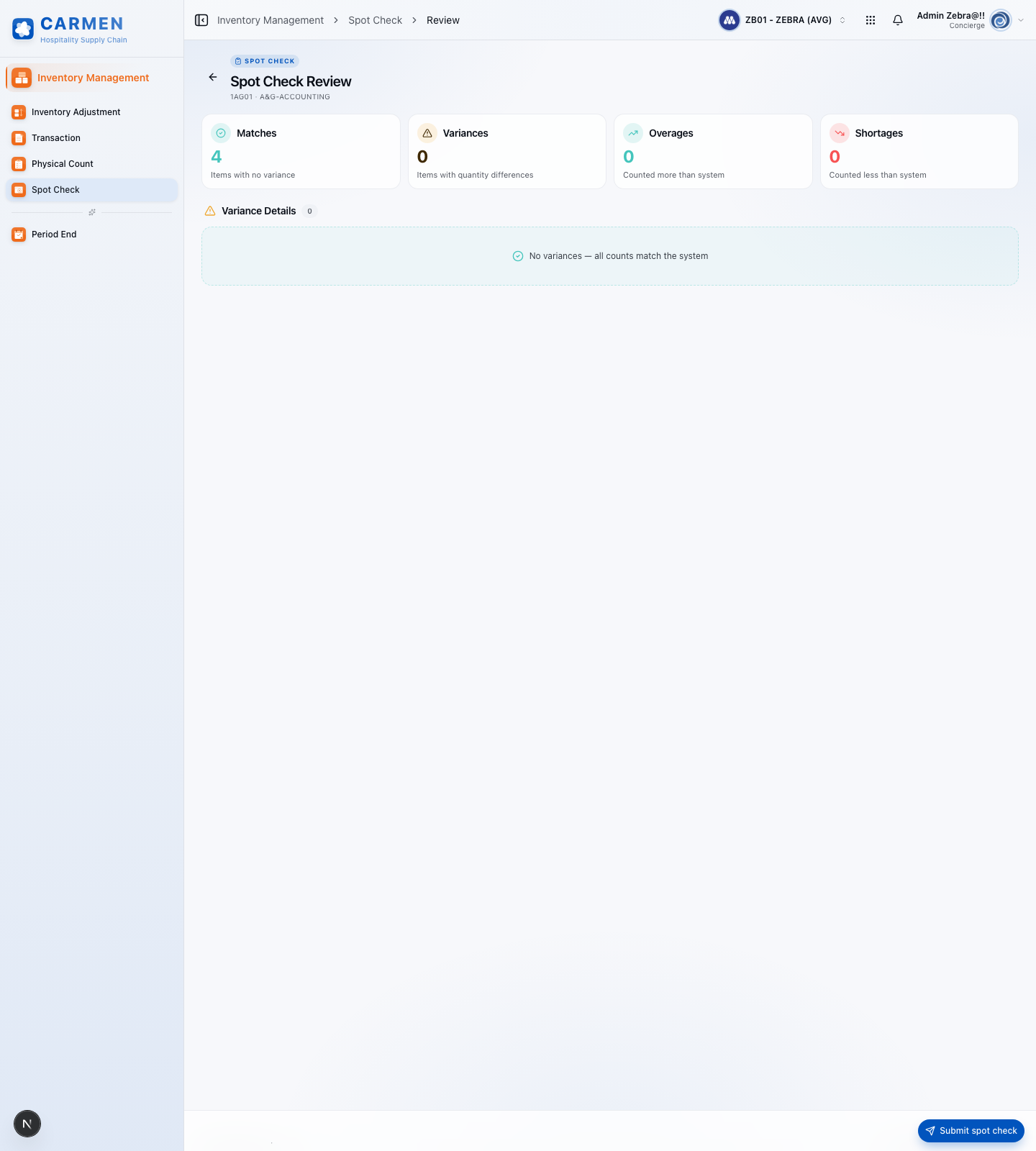Click the Physical Count sidebar icon
1036x1151 pixels.
pos(19,164)
